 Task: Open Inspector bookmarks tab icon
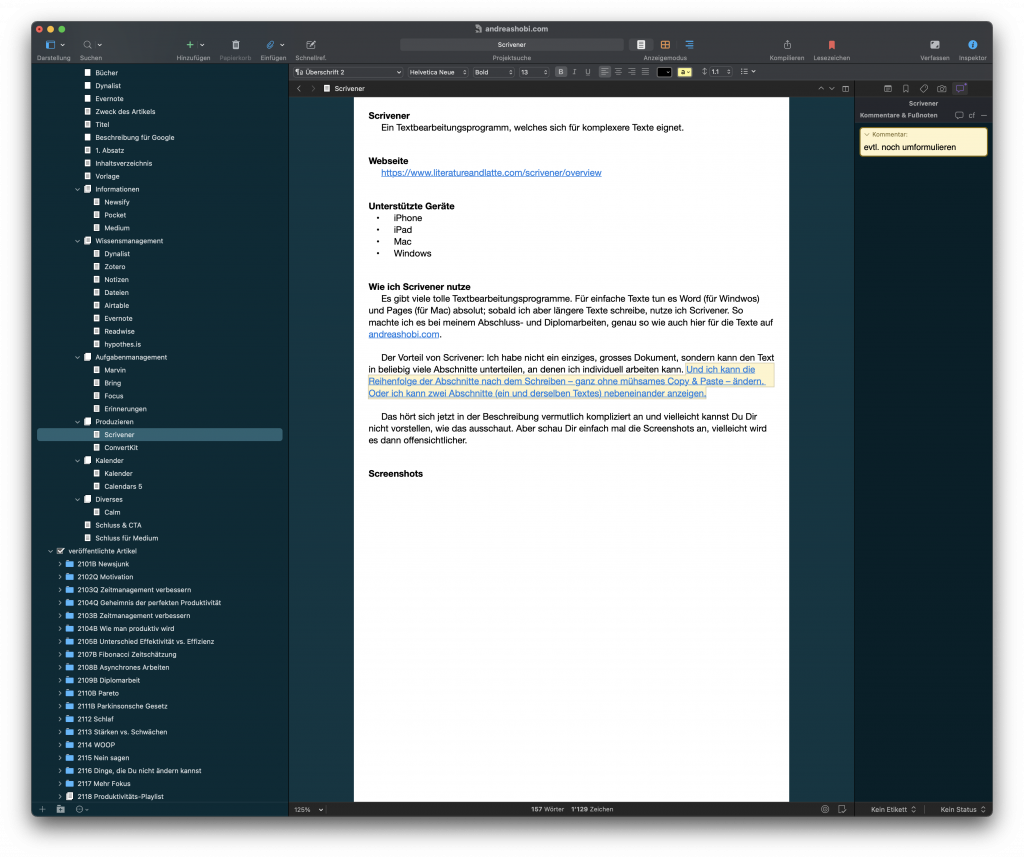906,89
